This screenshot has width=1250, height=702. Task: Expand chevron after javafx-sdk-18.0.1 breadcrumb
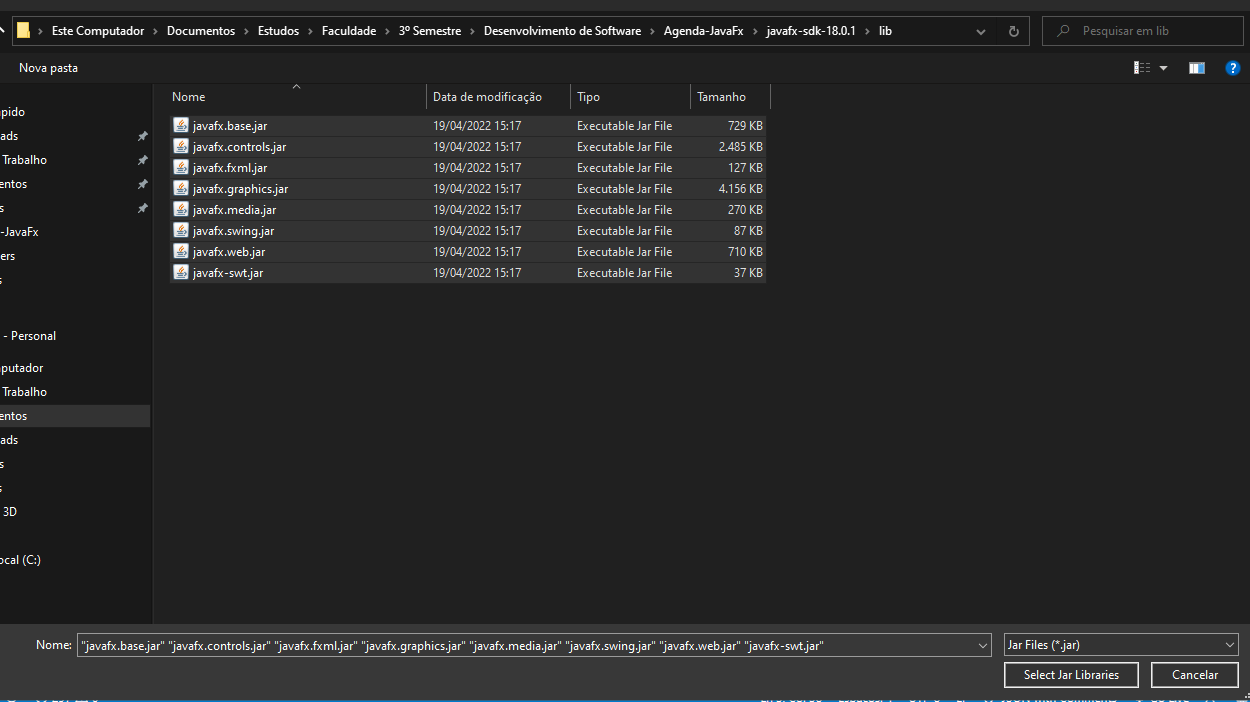[x=868, y=31]
